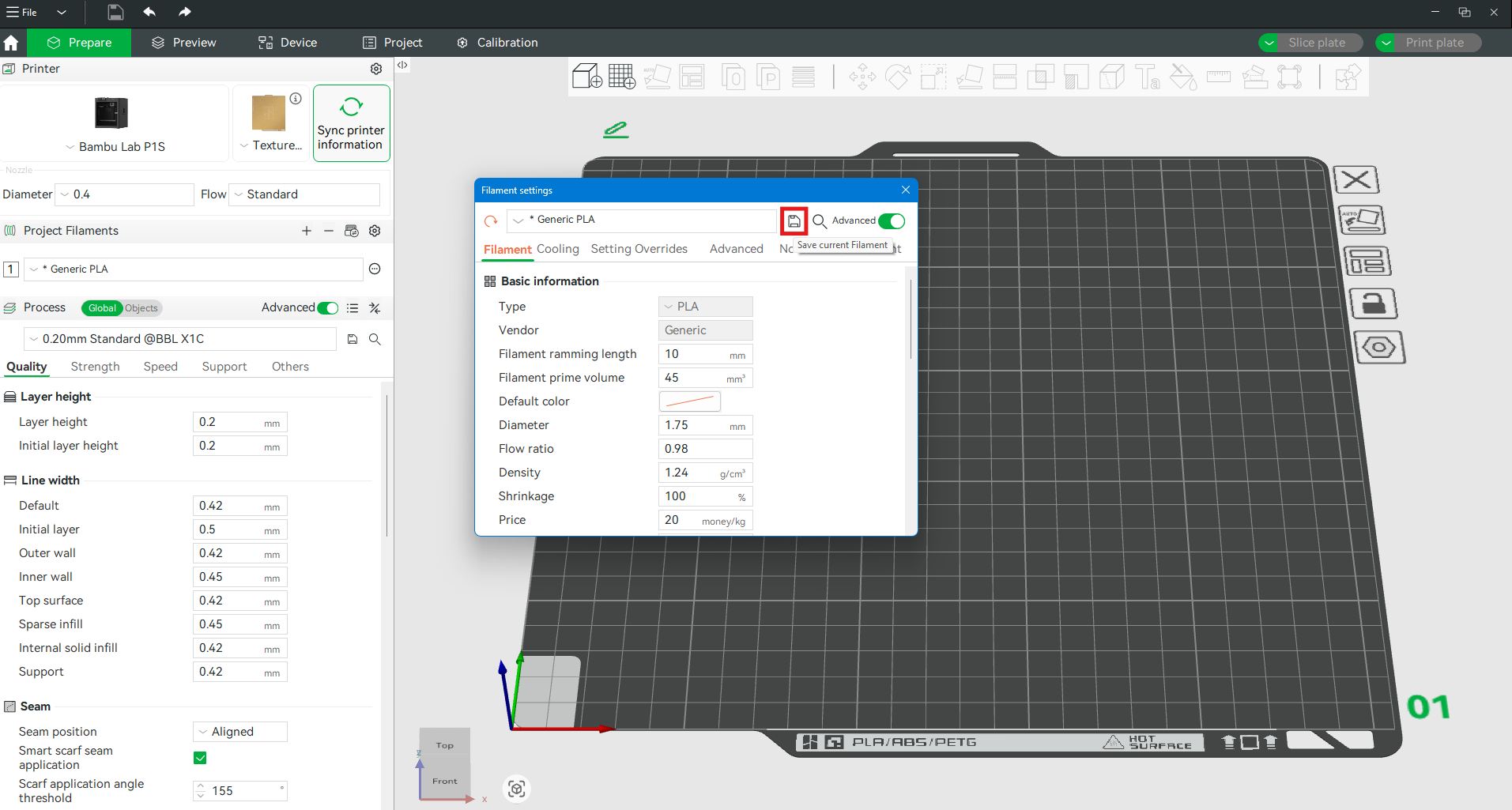Screen dimensions: 1512x810
Task: Toggle Advanced switch in Filament settings dialog
Action: click(x=892, y=221)
